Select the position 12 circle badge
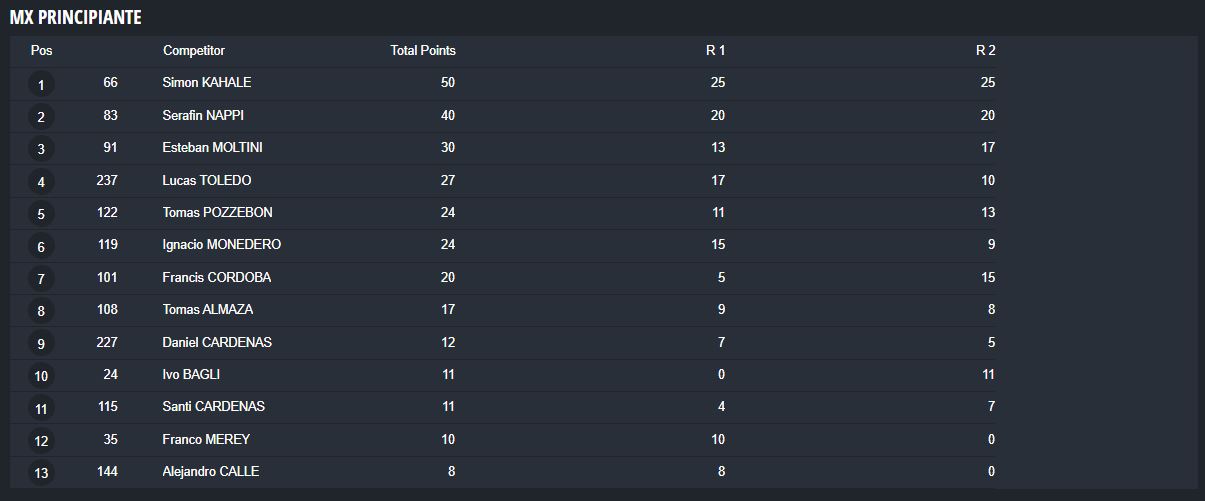The image size is (1205, 501). [41, 441]
